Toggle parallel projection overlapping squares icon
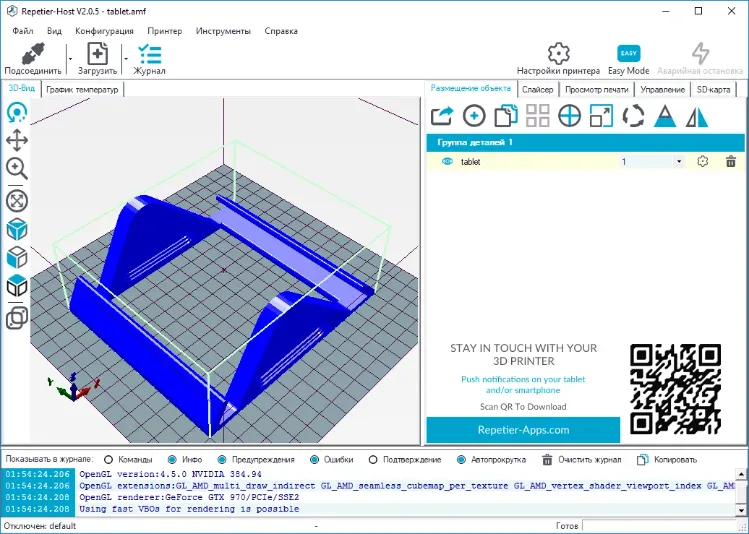Screen dimensions: 749x534 (x=17, y=318)
